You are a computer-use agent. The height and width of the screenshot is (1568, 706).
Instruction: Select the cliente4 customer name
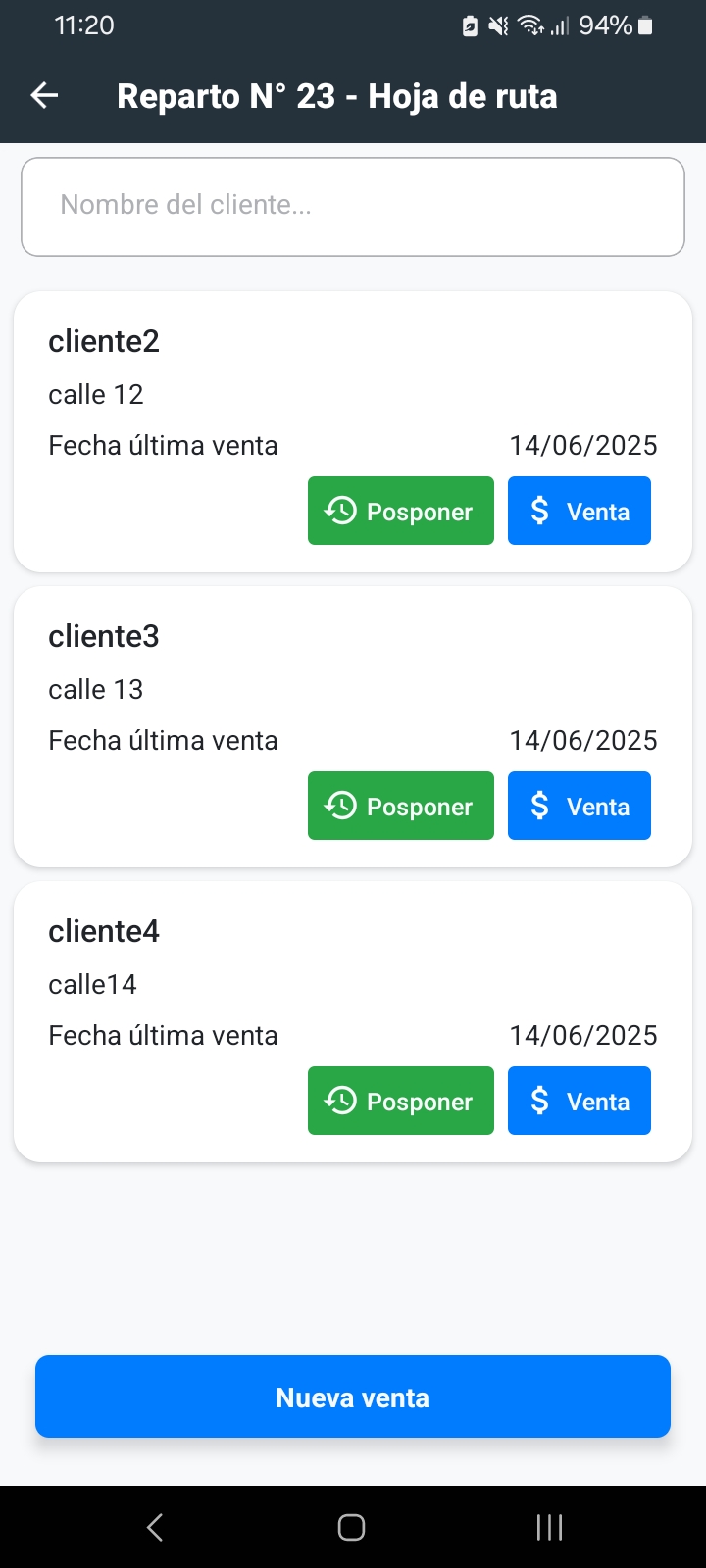[104, 931]
